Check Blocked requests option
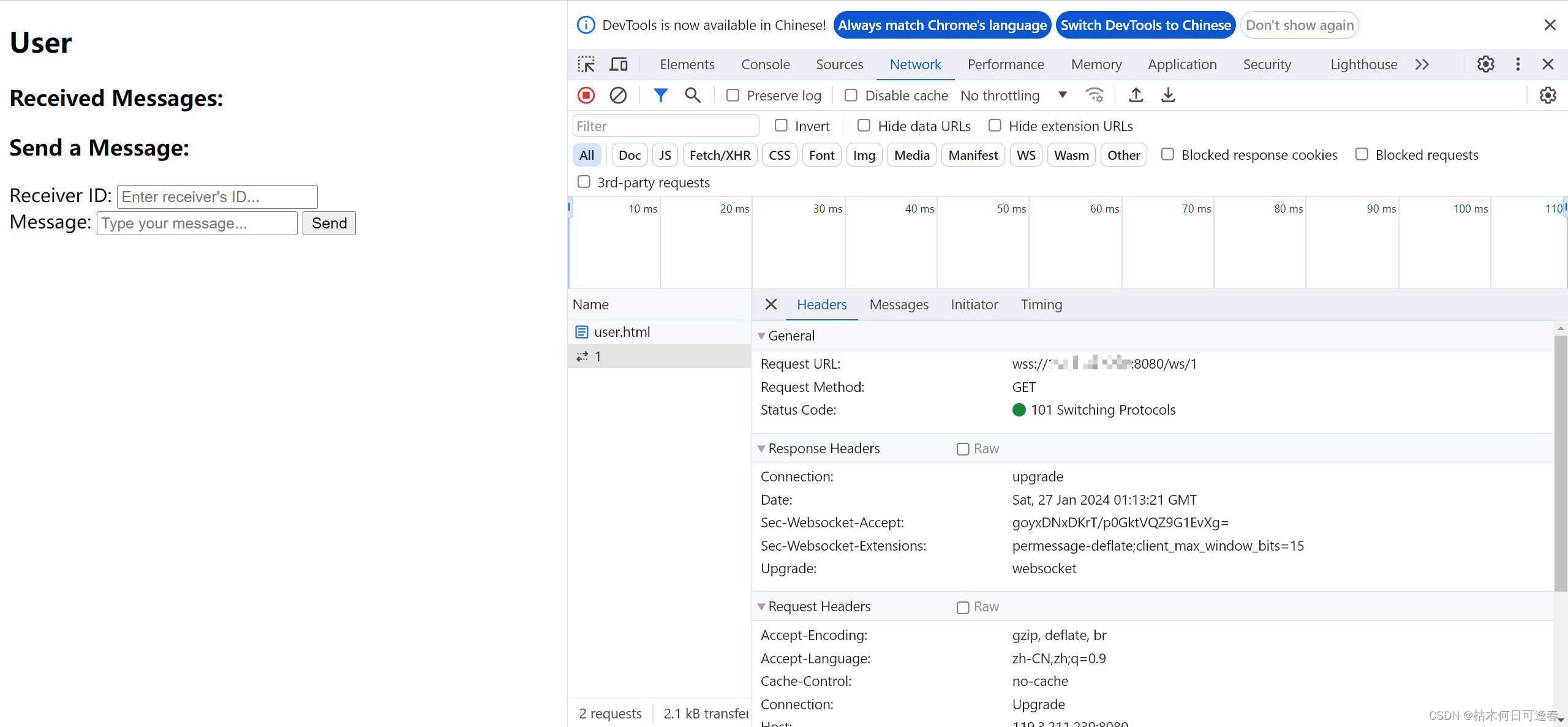Screen dimensions: 1568x727 (x=1362, y=154)
